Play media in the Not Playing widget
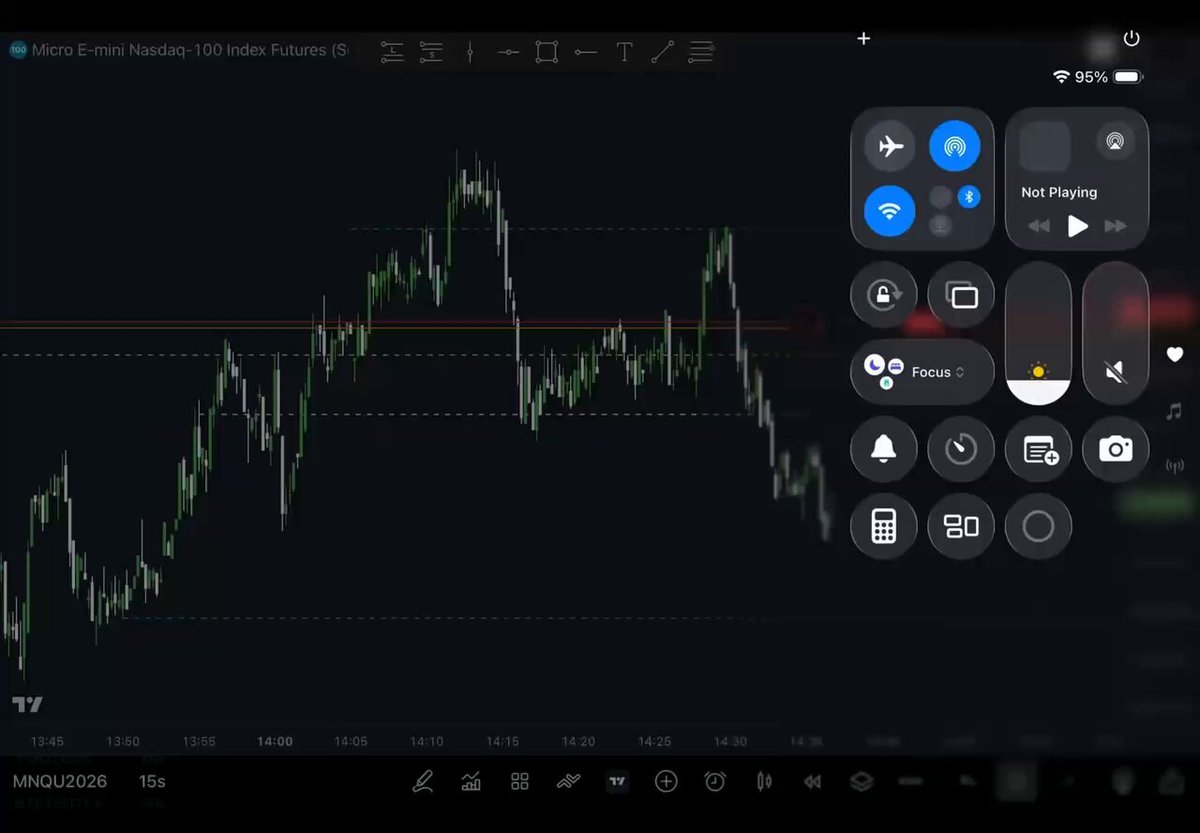The width and height of the screenshot is (1200, 833). point(1077,226)
